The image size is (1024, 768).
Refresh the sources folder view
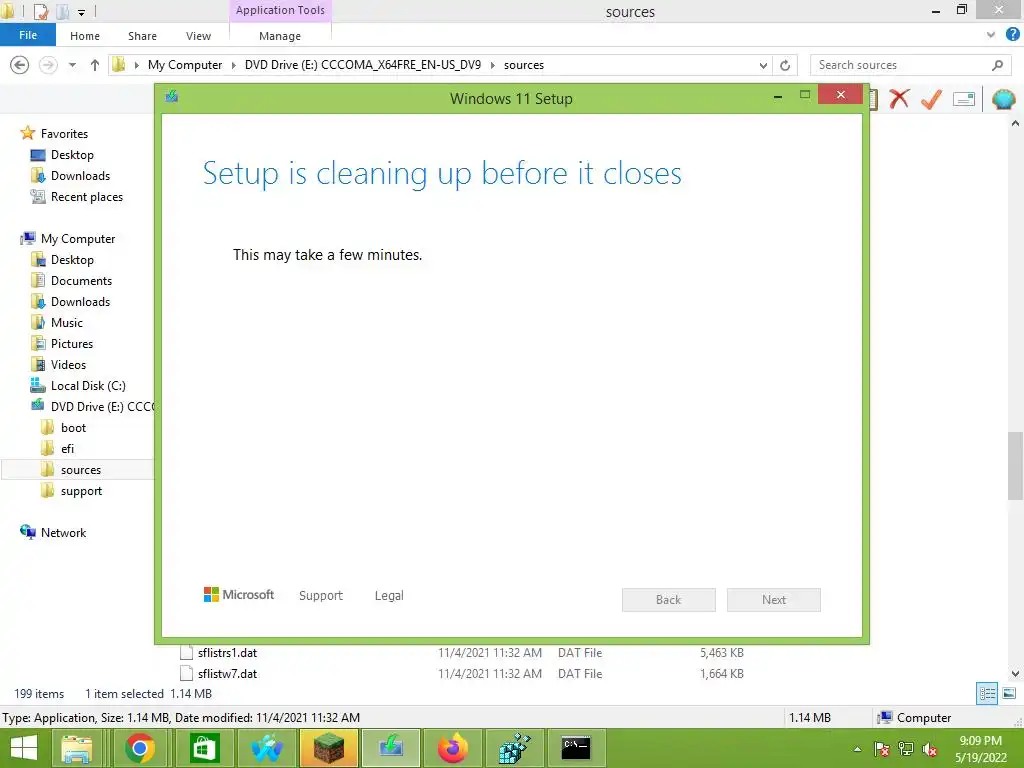pyautogui.click(x=785, y=65)
